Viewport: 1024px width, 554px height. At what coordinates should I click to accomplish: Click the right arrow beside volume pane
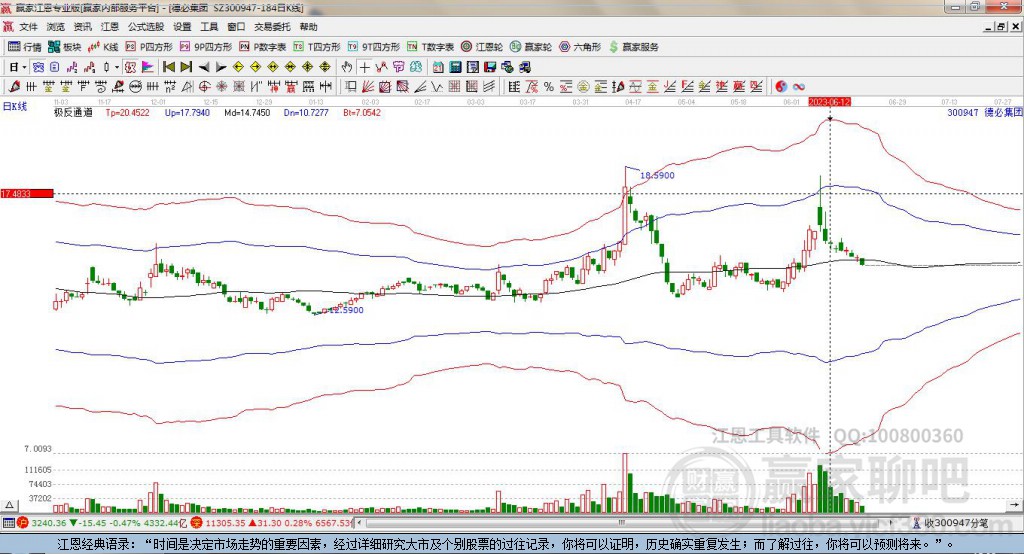coord(1014,505)
